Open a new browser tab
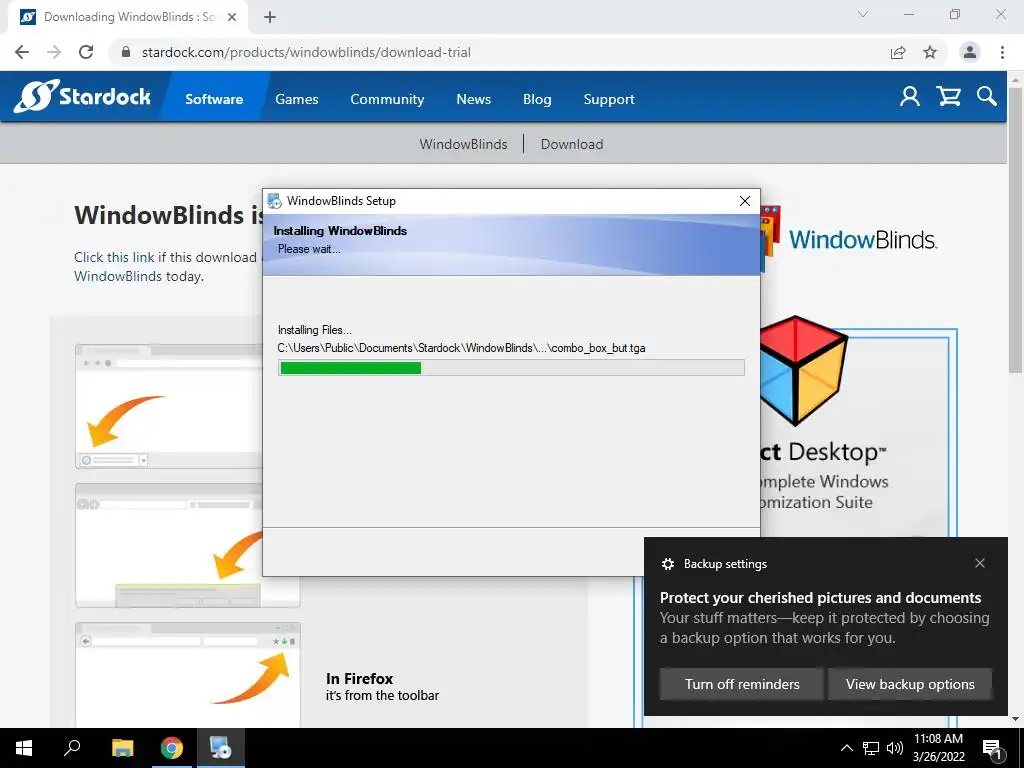The height and width of the screenshot is (768, 1024). click(270, 17)
